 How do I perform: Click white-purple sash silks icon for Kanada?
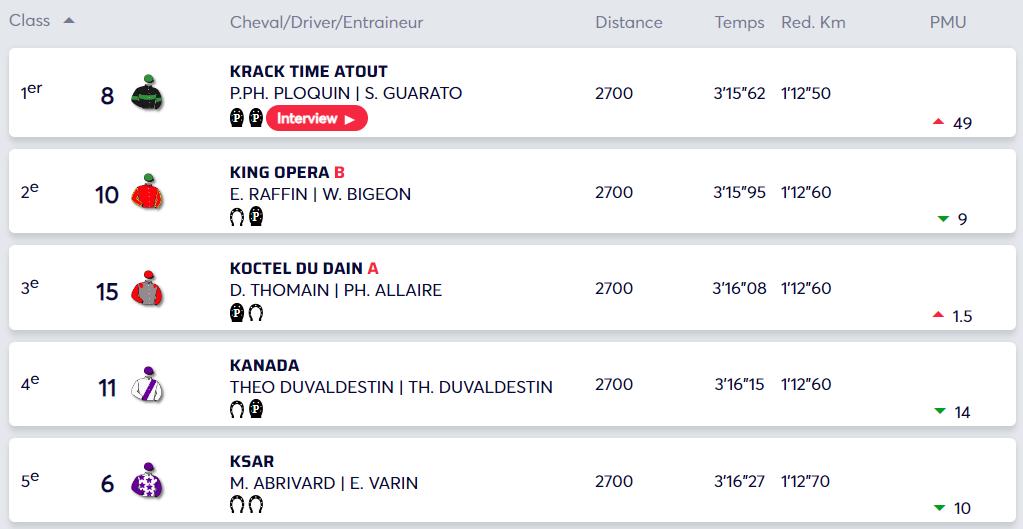[146, 385]
